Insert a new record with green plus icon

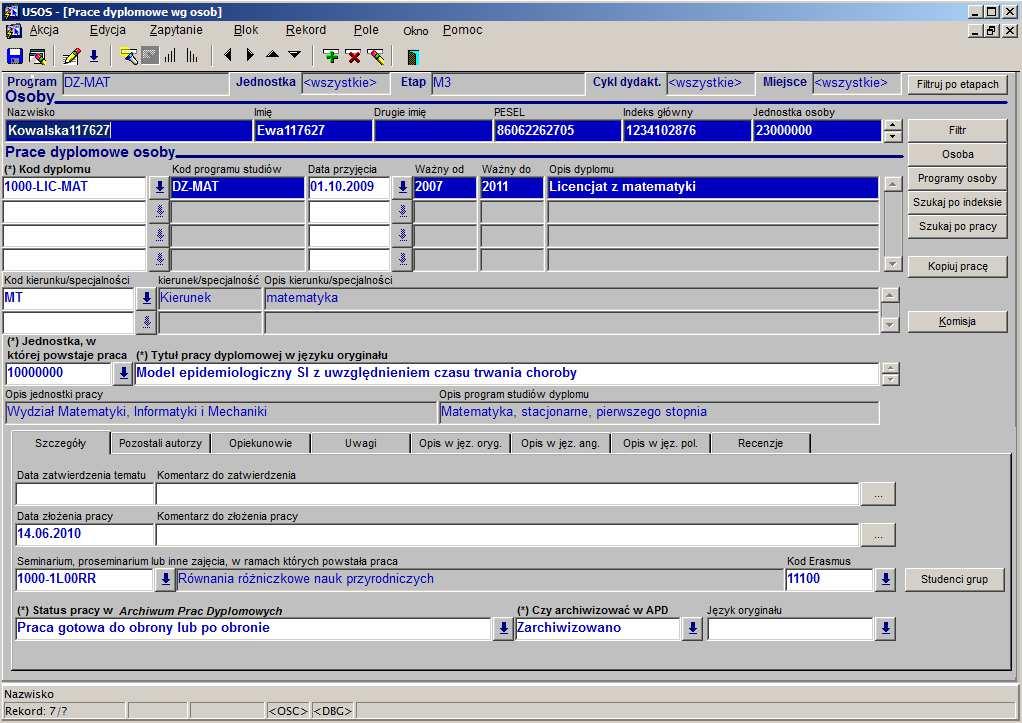331,56
